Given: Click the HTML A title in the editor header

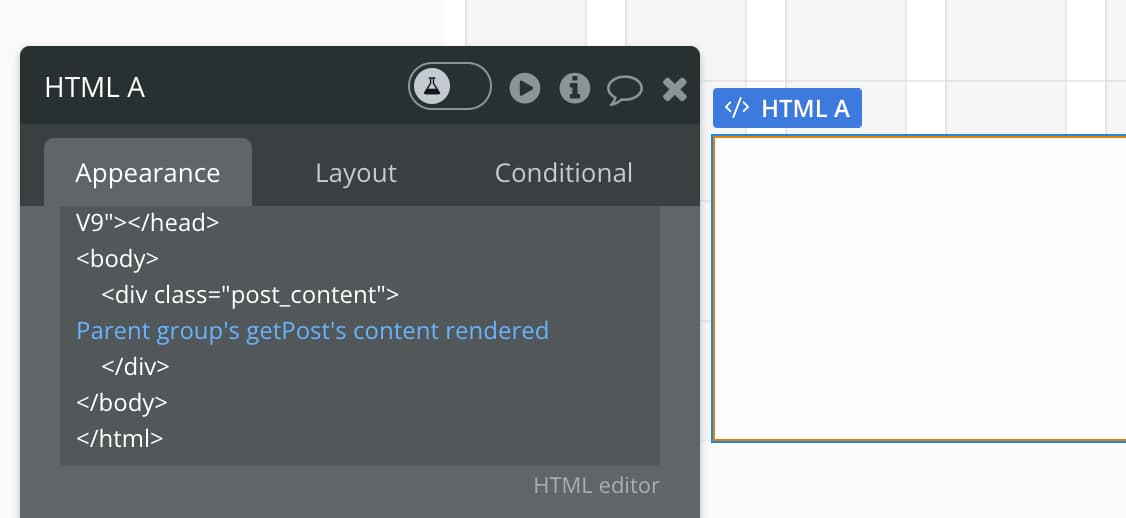Looking at the screenshot, I should 95,88.
